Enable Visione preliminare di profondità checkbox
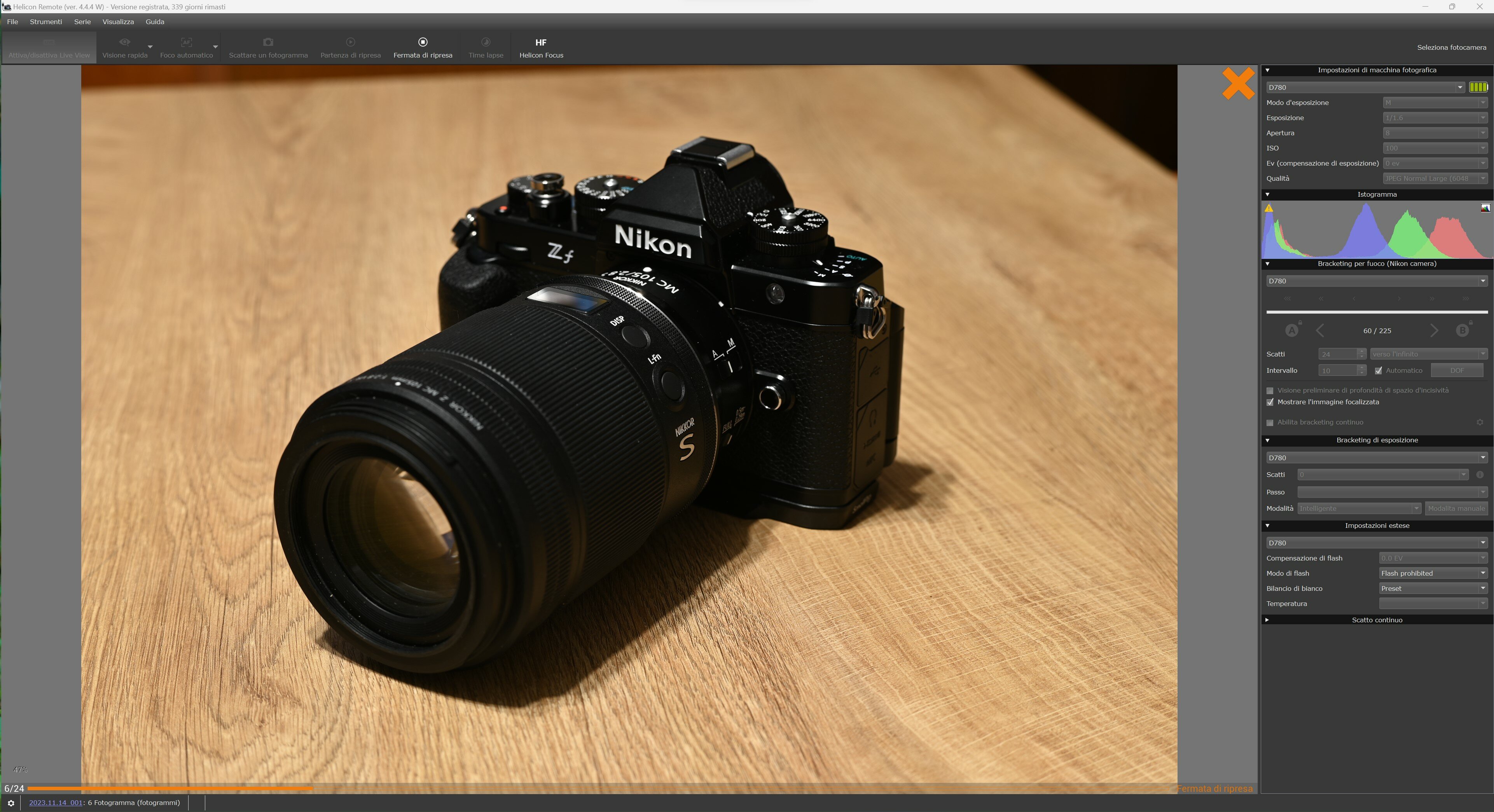The width and height of the screenshot is (1494, 812). pyautogui.click(x=1270, y=391)
